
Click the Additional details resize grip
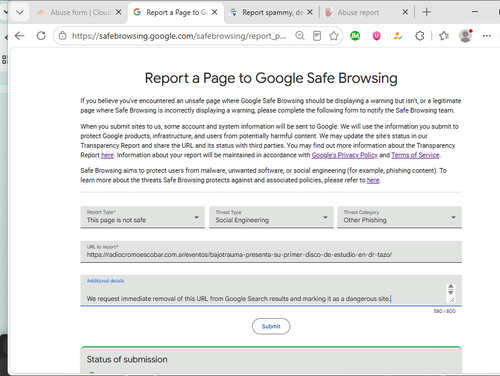click(452, 300)
